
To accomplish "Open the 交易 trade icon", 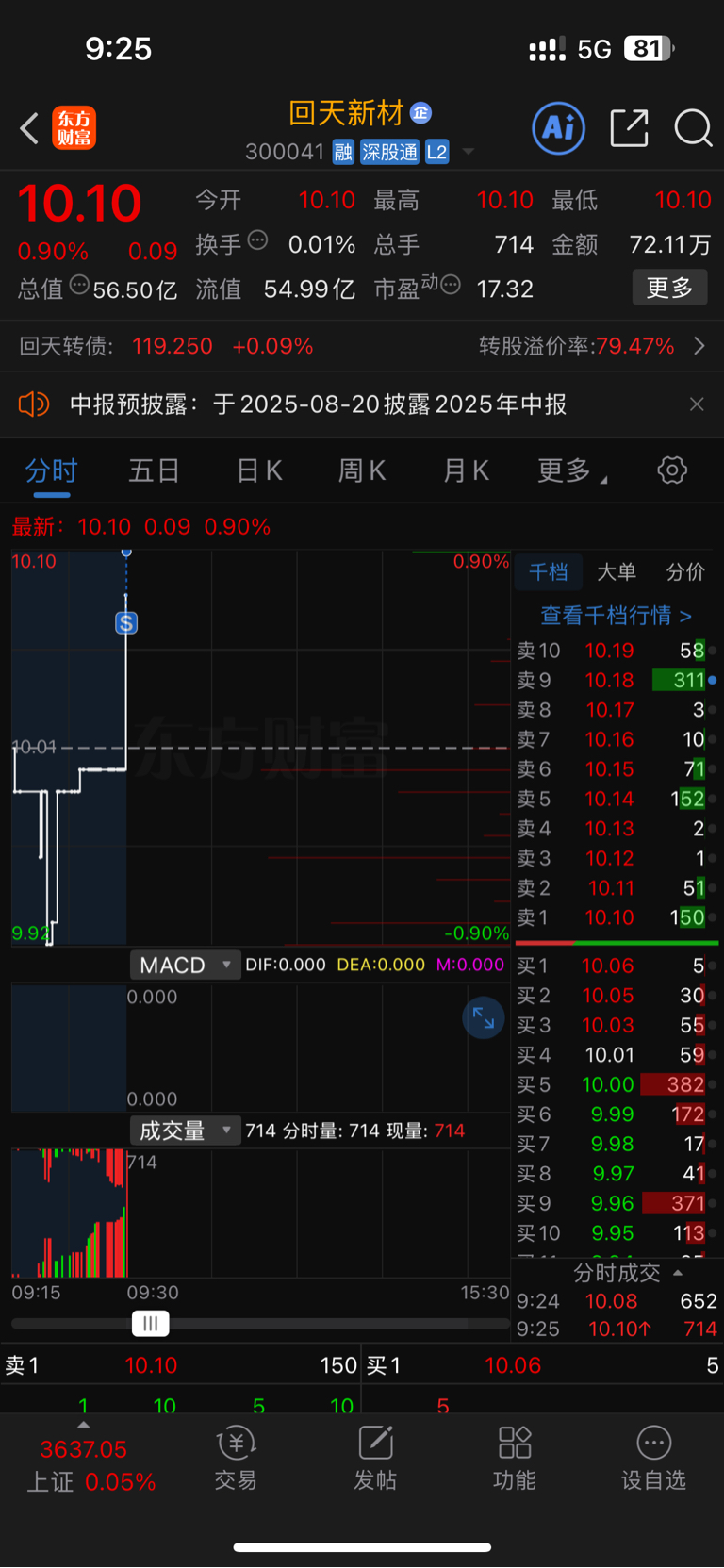I will [236, 1458].
